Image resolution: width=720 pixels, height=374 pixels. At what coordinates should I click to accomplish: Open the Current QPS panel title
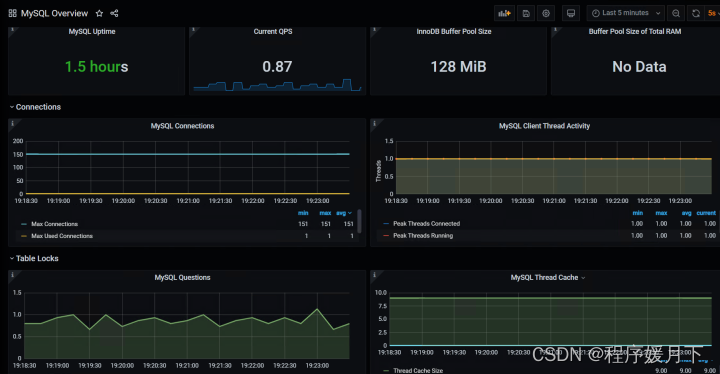273,32
